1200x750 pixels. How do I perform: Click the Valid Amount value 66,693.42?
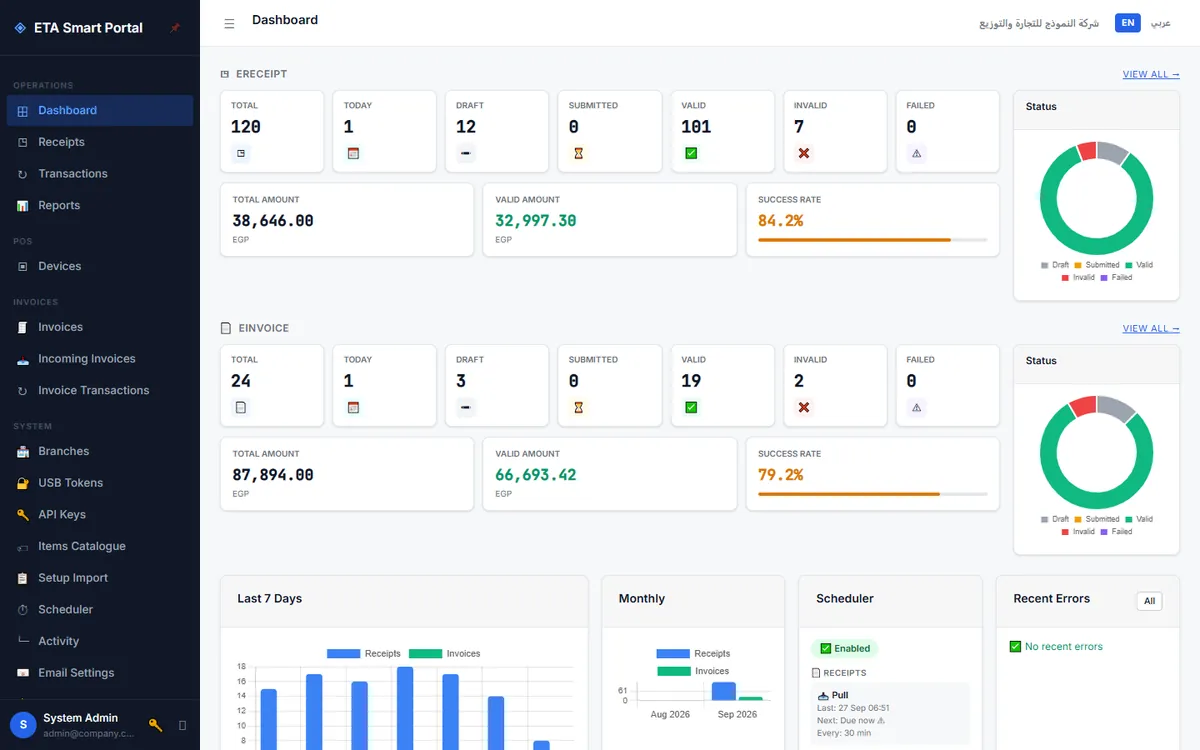pos(536,475)
